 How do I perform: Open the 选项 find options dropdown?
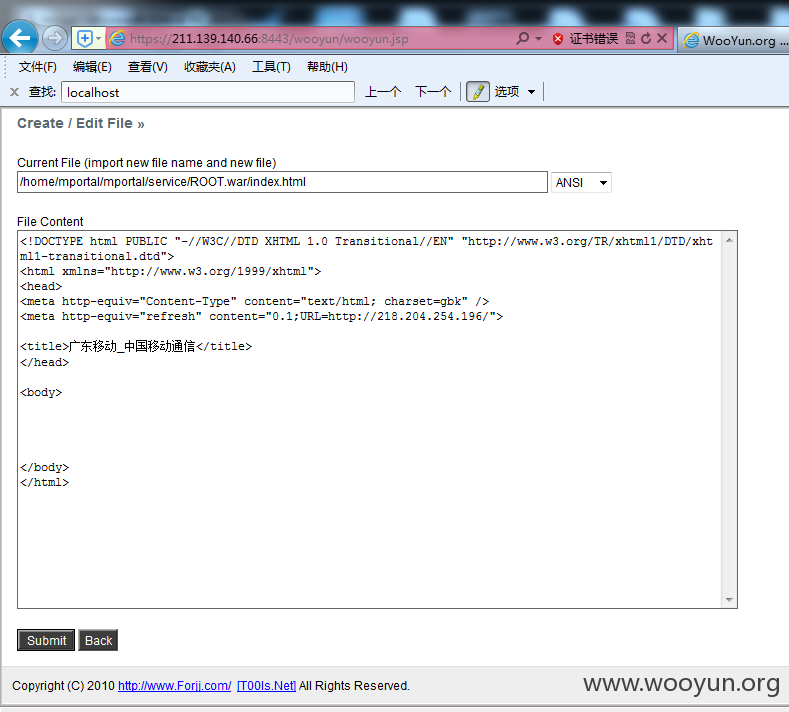click(x=515, y=92)
